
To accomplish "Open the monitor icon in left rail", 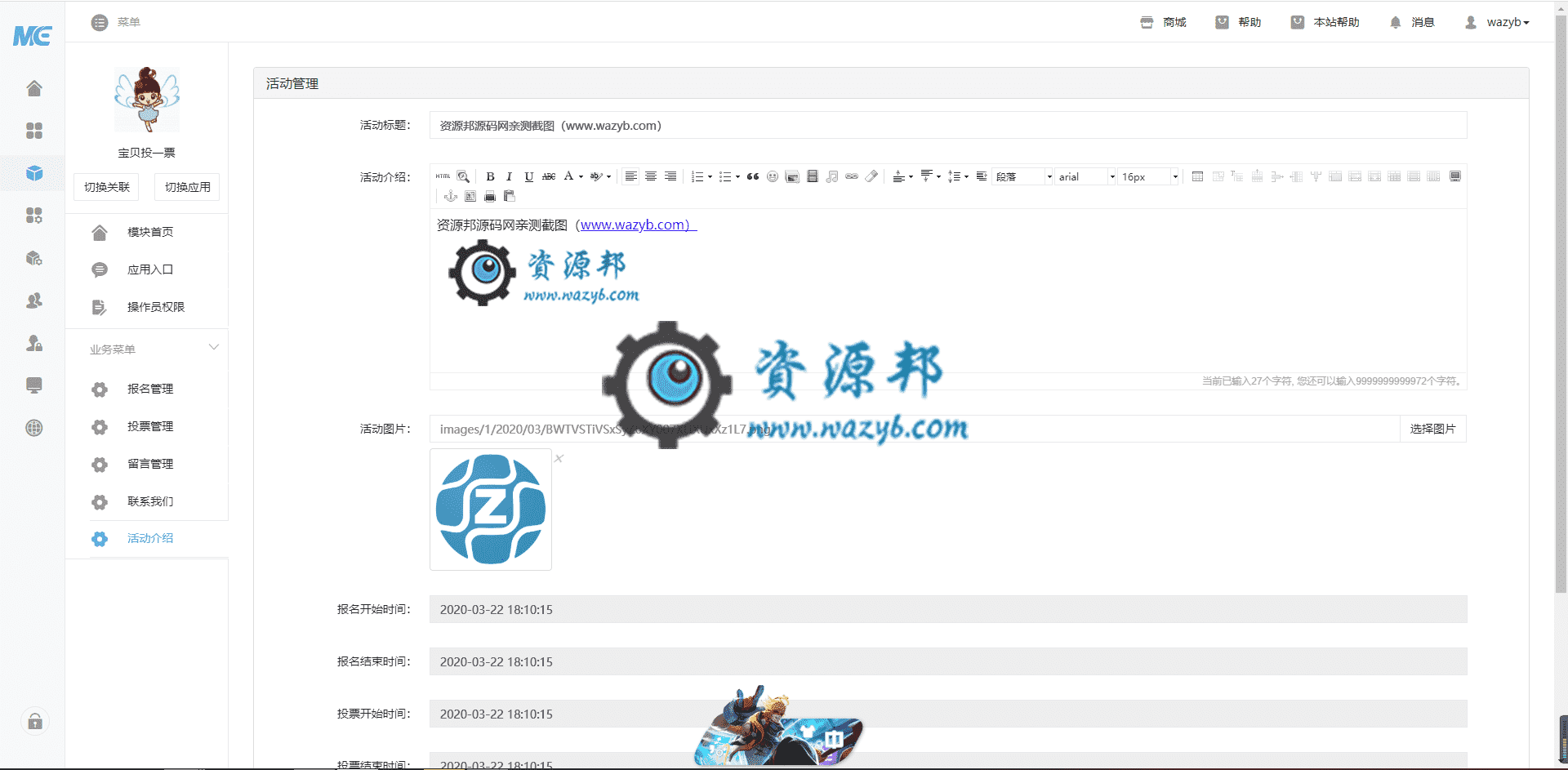I will 34,385.
